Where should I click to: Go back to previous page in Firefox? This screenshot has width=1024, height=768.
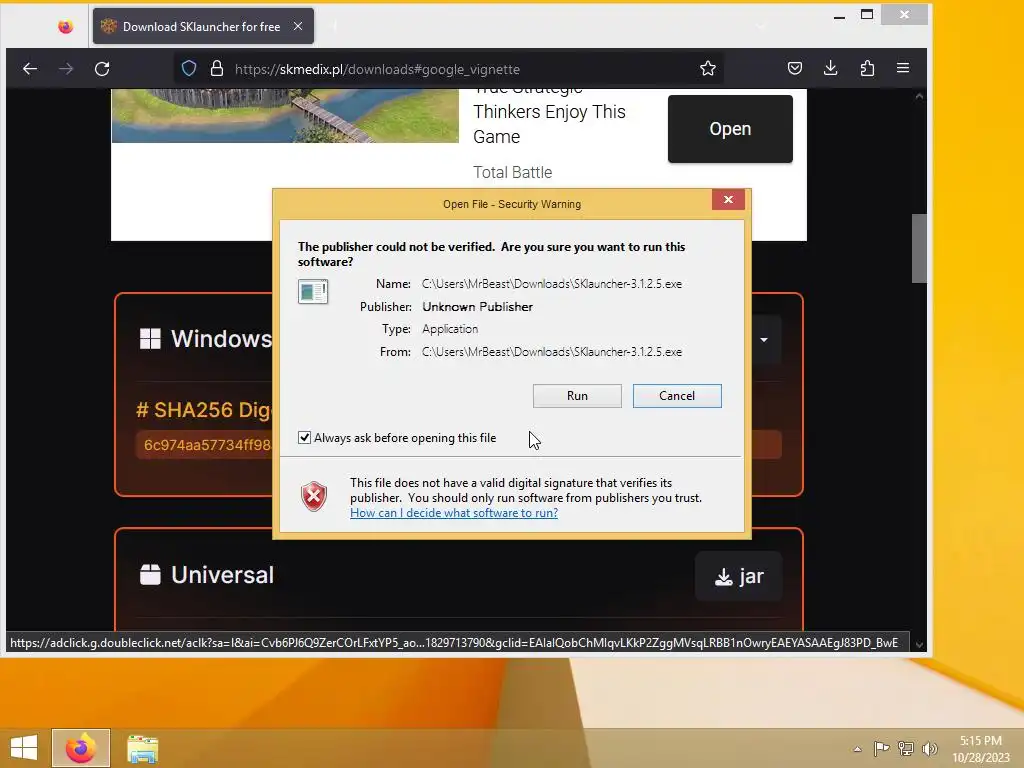[30, 69]
